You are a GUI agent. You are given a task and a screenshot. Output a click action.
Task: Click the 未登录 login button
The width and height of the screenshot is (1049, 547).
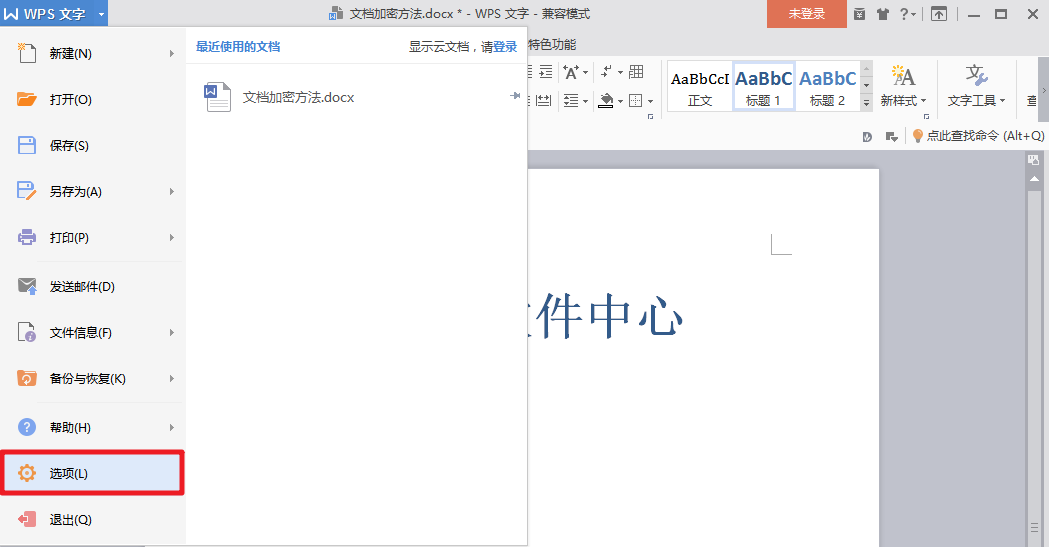point(806,14)
